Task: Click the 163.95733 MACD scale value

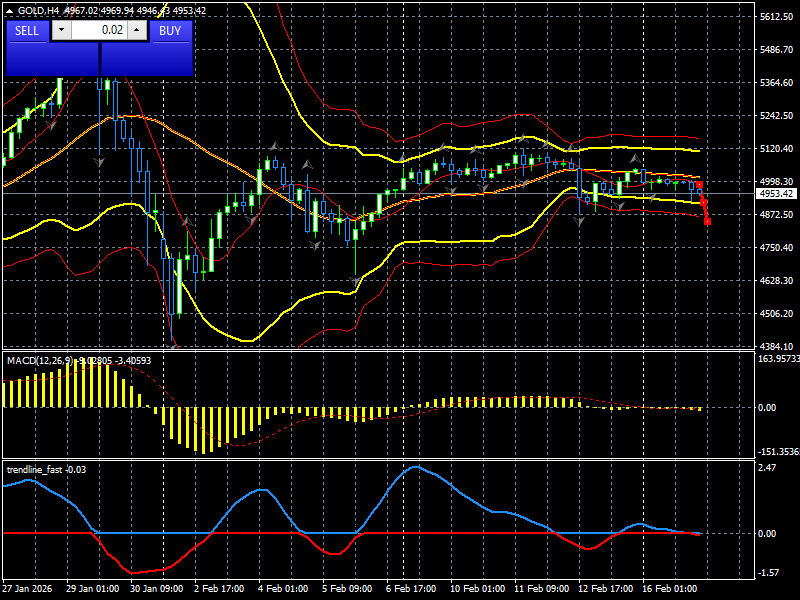Action: (779, 359)
